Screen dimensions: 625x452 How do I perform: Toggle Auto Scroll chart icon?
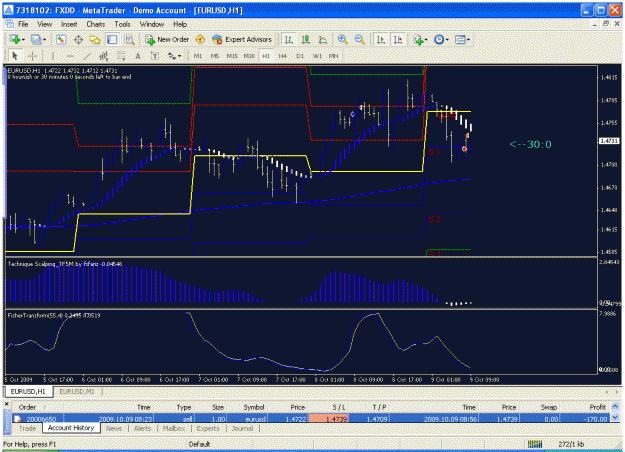point(381,39)
